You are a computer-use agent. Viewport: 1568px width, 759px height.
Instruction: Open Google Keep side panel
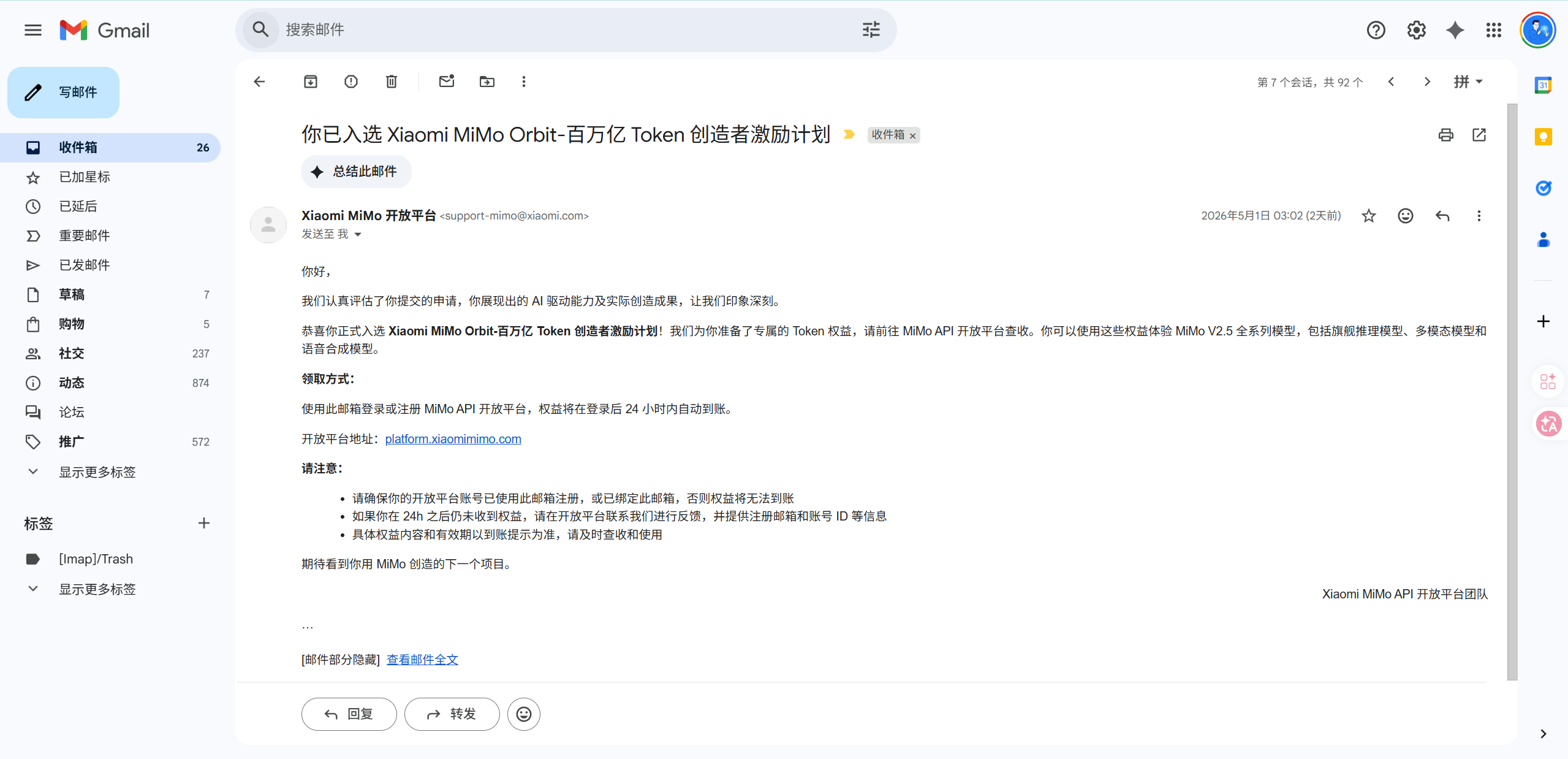(x=1543, y=137)
